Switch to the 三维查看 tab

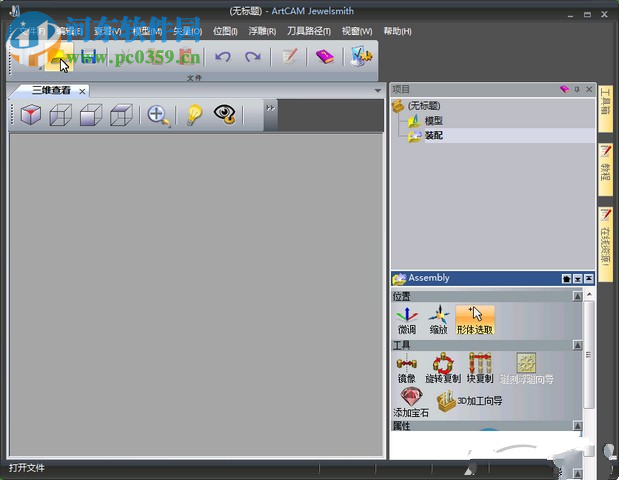[51, 90]
